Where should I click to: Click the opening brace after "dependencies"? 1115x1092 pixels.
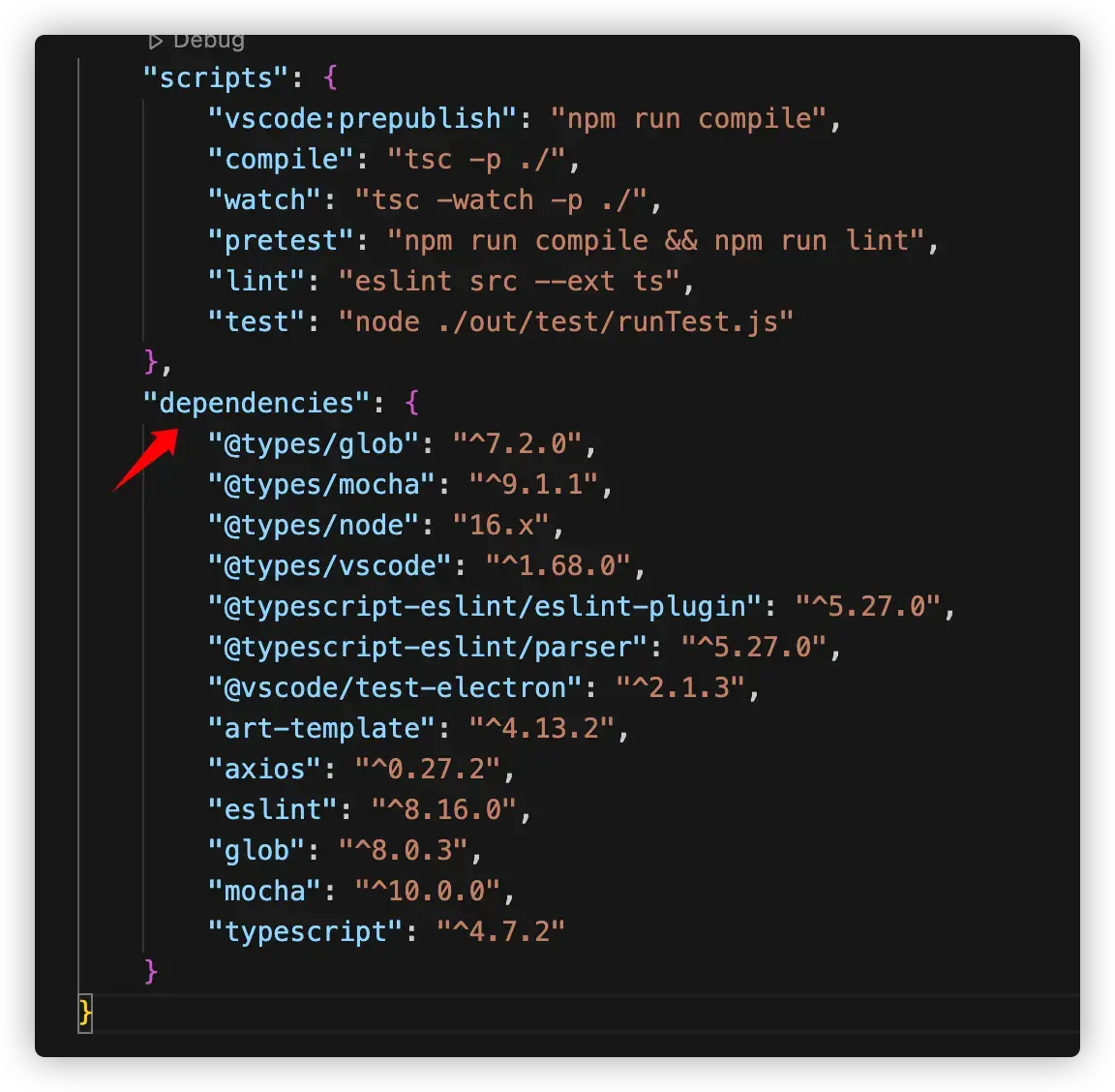411,404
